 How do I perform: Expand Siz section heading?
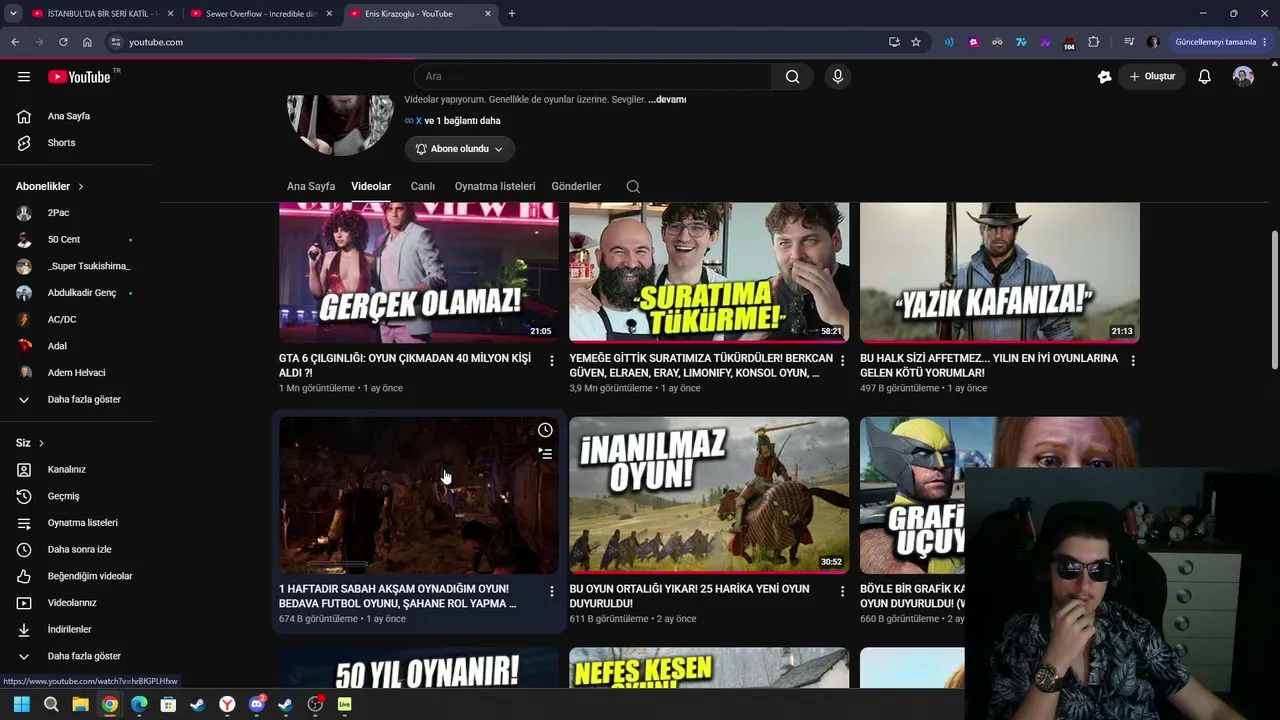point(30,443)
